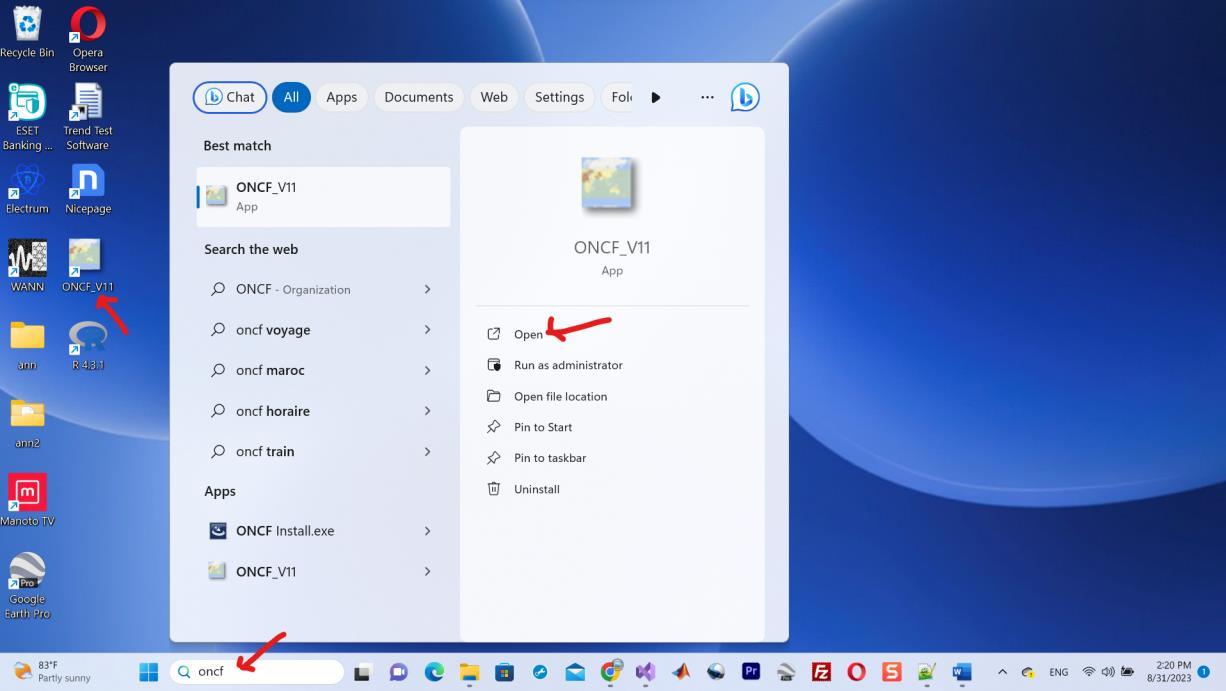Open File Explorer from taskbar
The width and height of the screenshot is (1226, 691).
point(470,671)
